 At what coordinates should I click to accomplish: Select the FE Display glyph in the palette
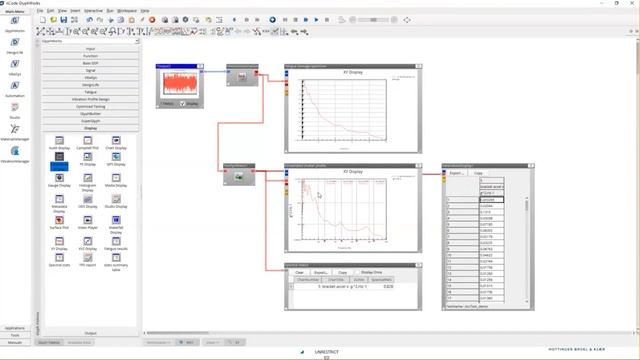[x=88, y=159]
